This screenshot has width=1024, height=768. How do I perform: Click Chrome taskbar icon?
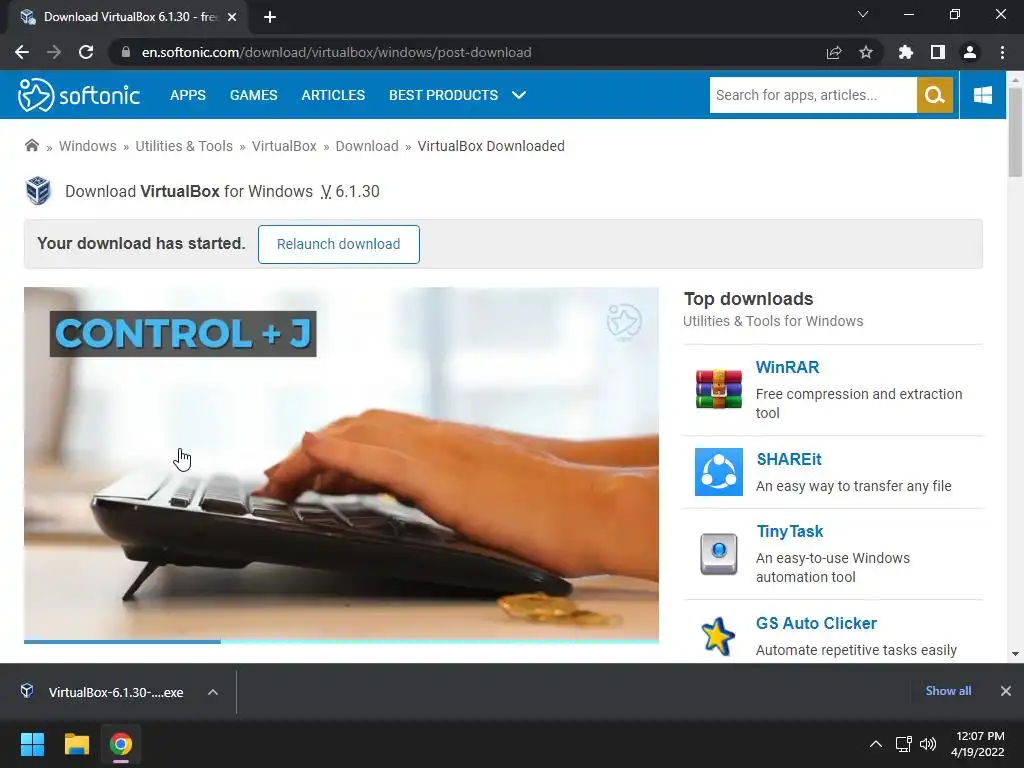(x=121, y=744)
